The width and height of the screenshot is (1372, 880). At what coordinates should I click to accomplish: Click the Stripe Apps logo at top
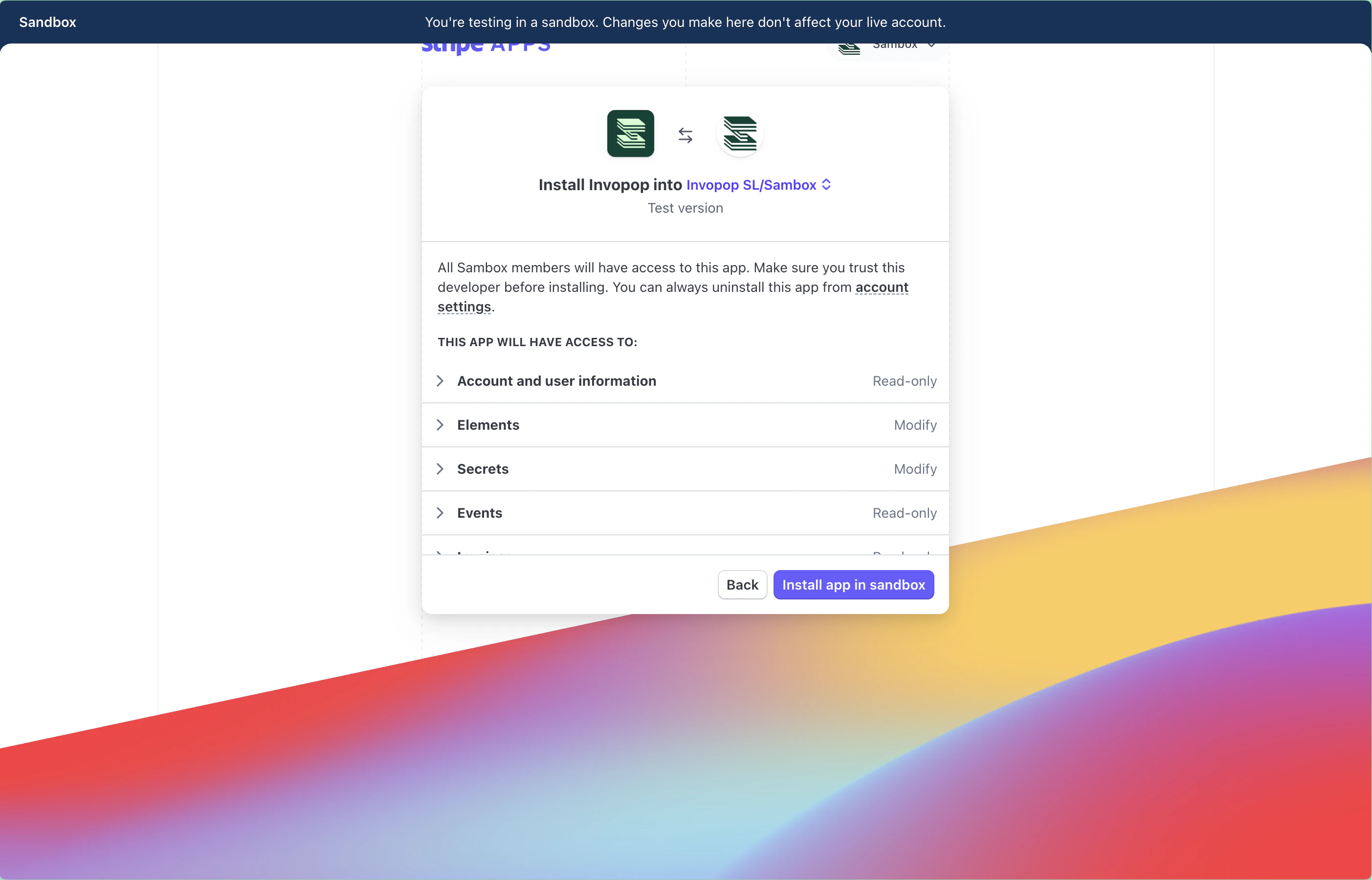tap(486, 47)
